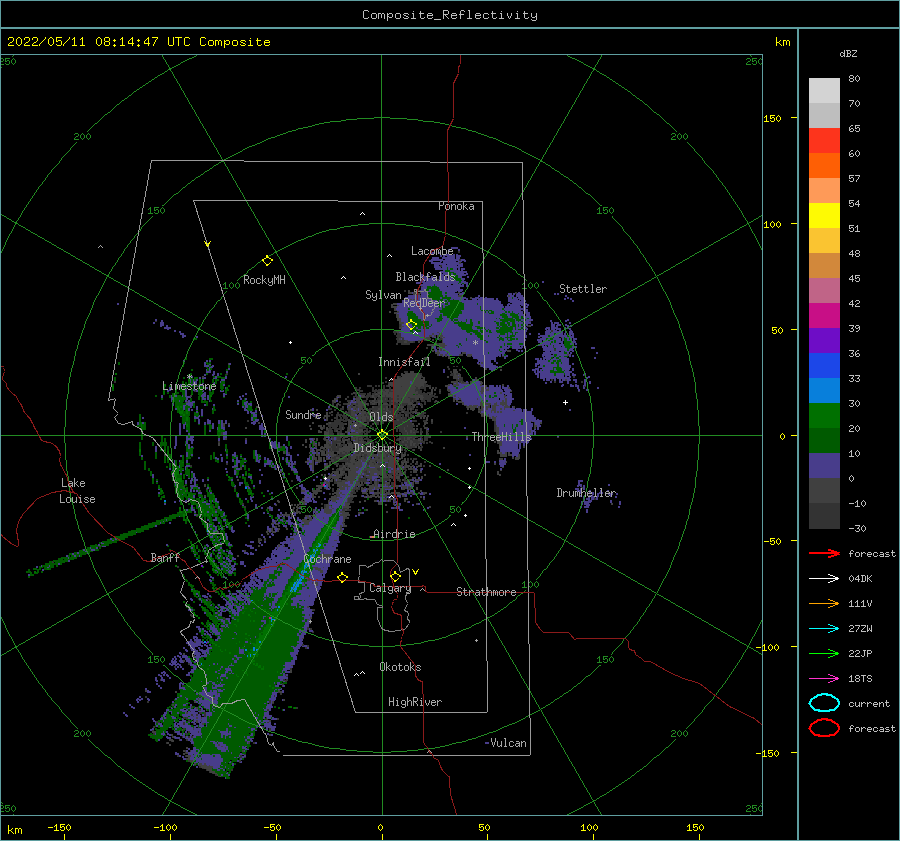900x841 pixels.
Task: Click the Vulcan city label
Action: [509, 743]
